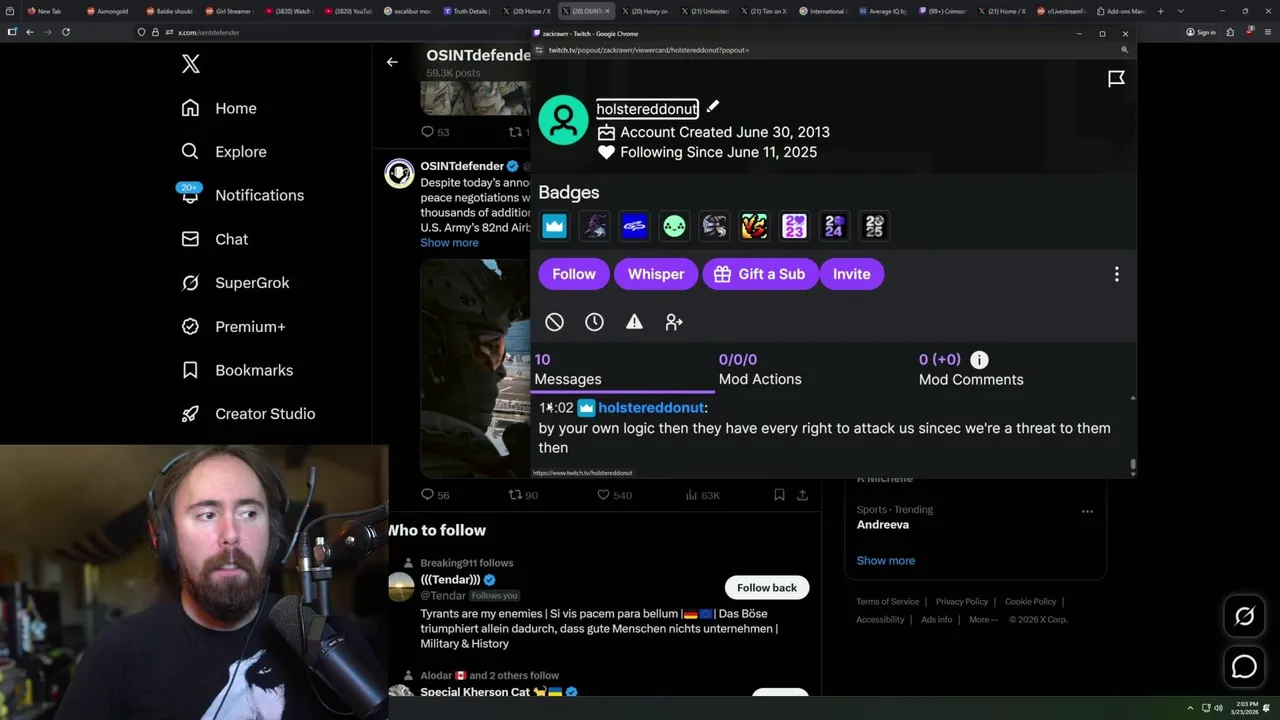The image size is (1280, 720).
Task: Open Premium+ in X sidebar
Action: (x=233, y=327)
